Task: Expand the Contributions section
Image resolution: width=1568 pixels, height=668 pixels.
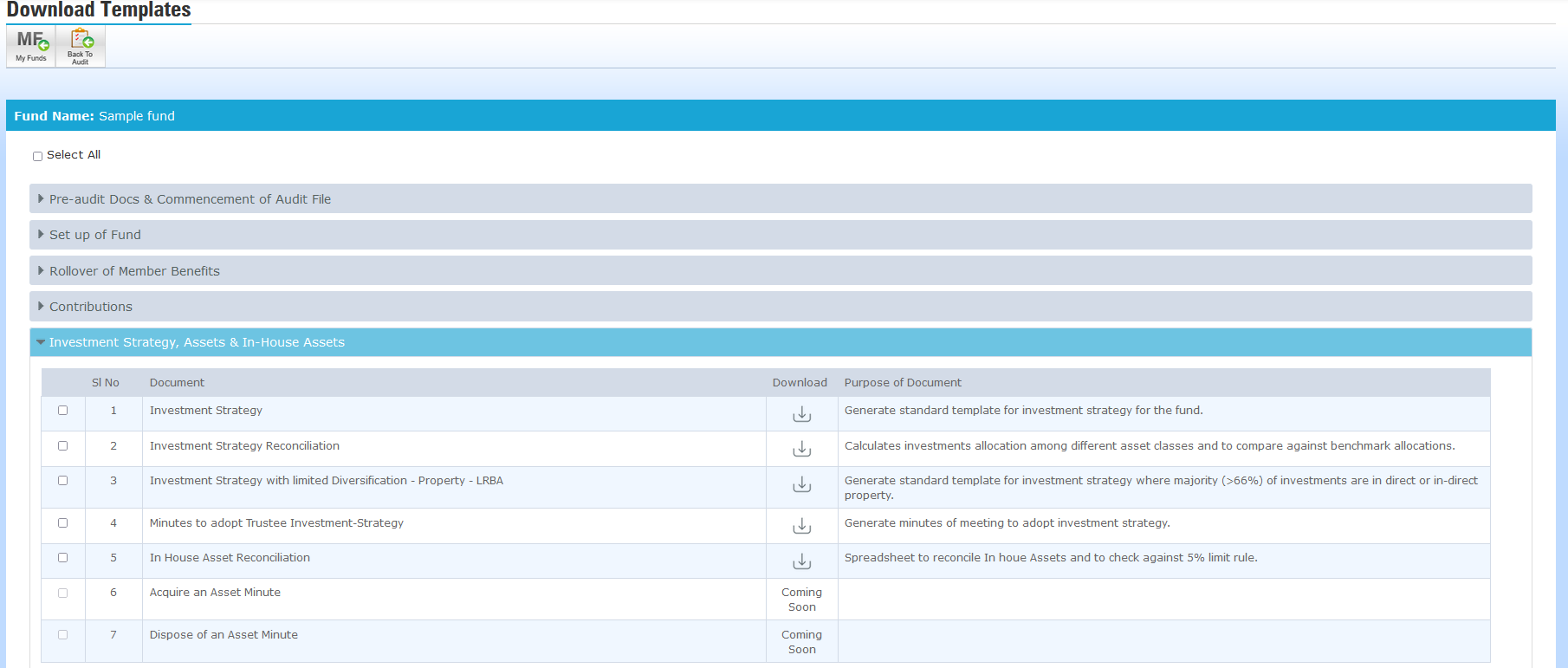Action: [91, 307]
